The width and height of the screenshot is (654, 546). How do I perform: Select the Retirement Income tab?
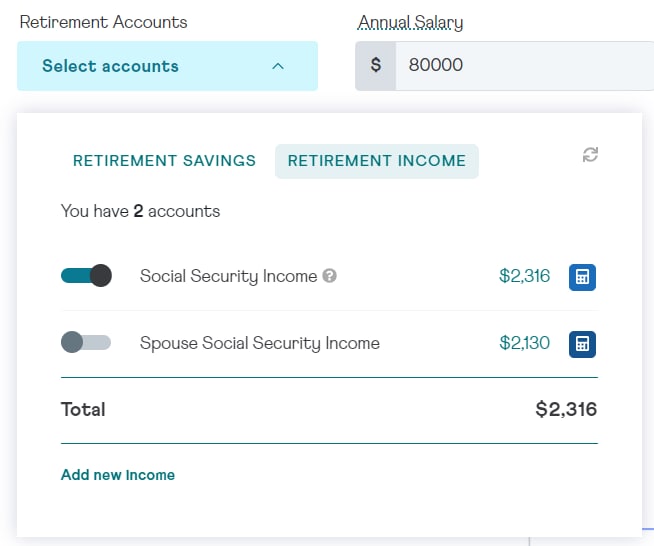tap(377, 161)
